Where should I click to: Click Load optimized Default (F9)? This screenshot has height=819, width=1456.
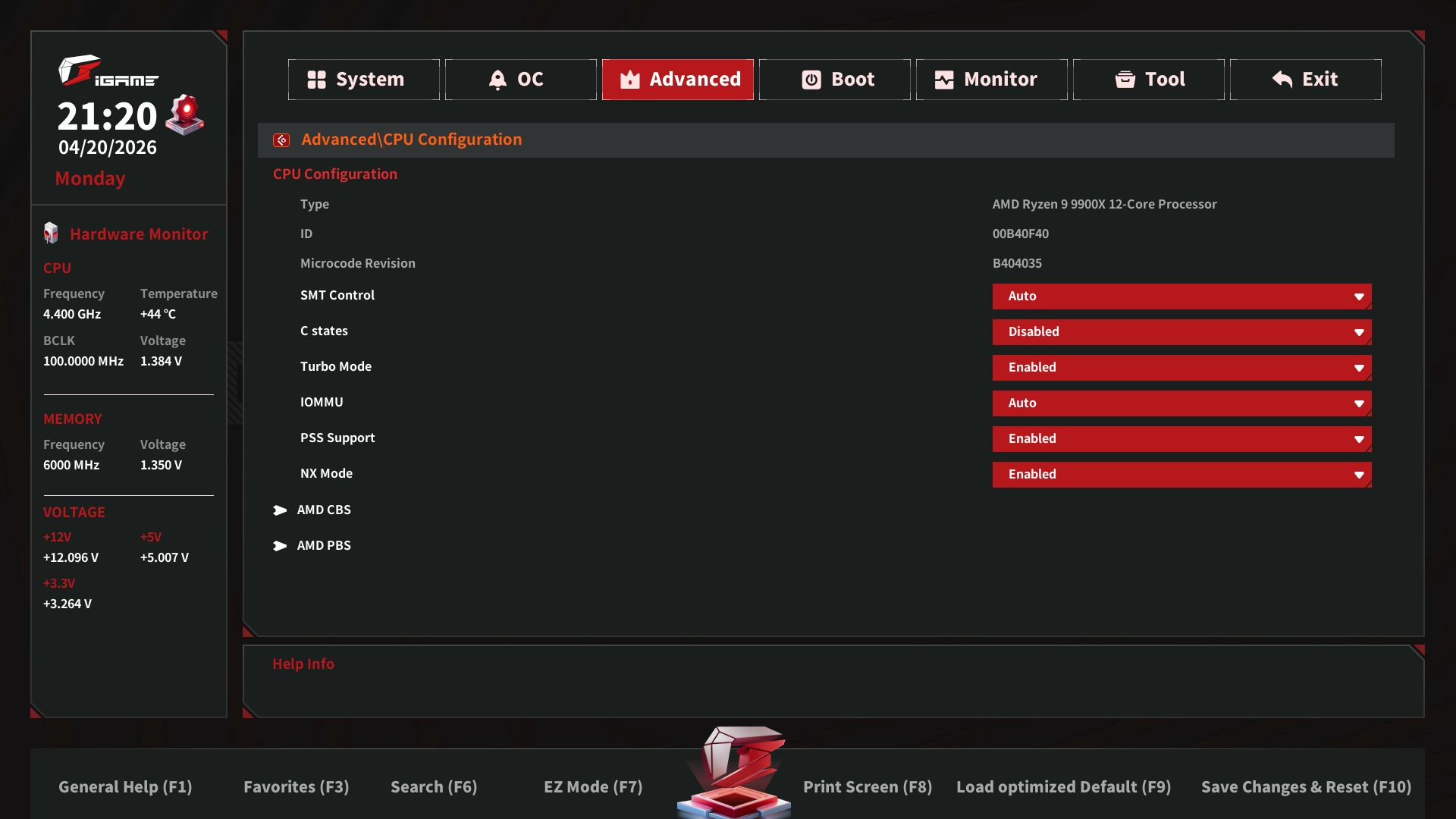pyautogui.click(x=1063, y=787)
